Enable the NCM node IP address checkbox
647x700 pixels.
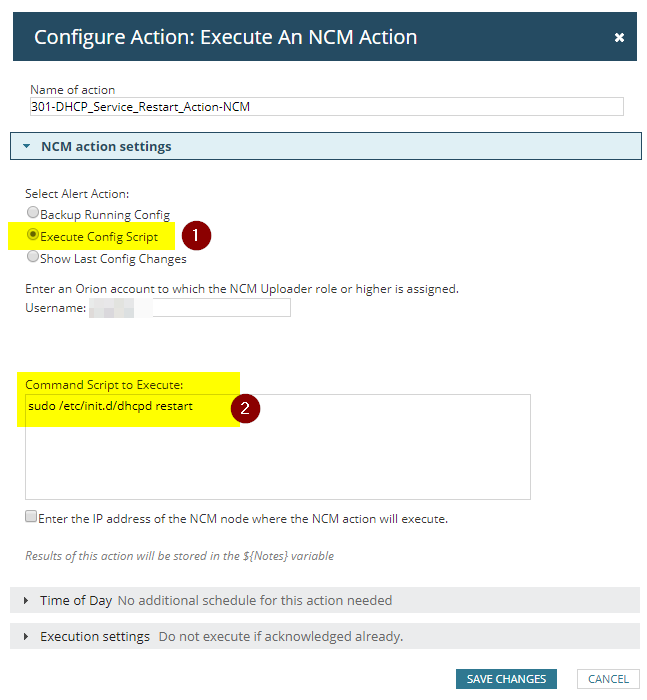tap(31, 517)
